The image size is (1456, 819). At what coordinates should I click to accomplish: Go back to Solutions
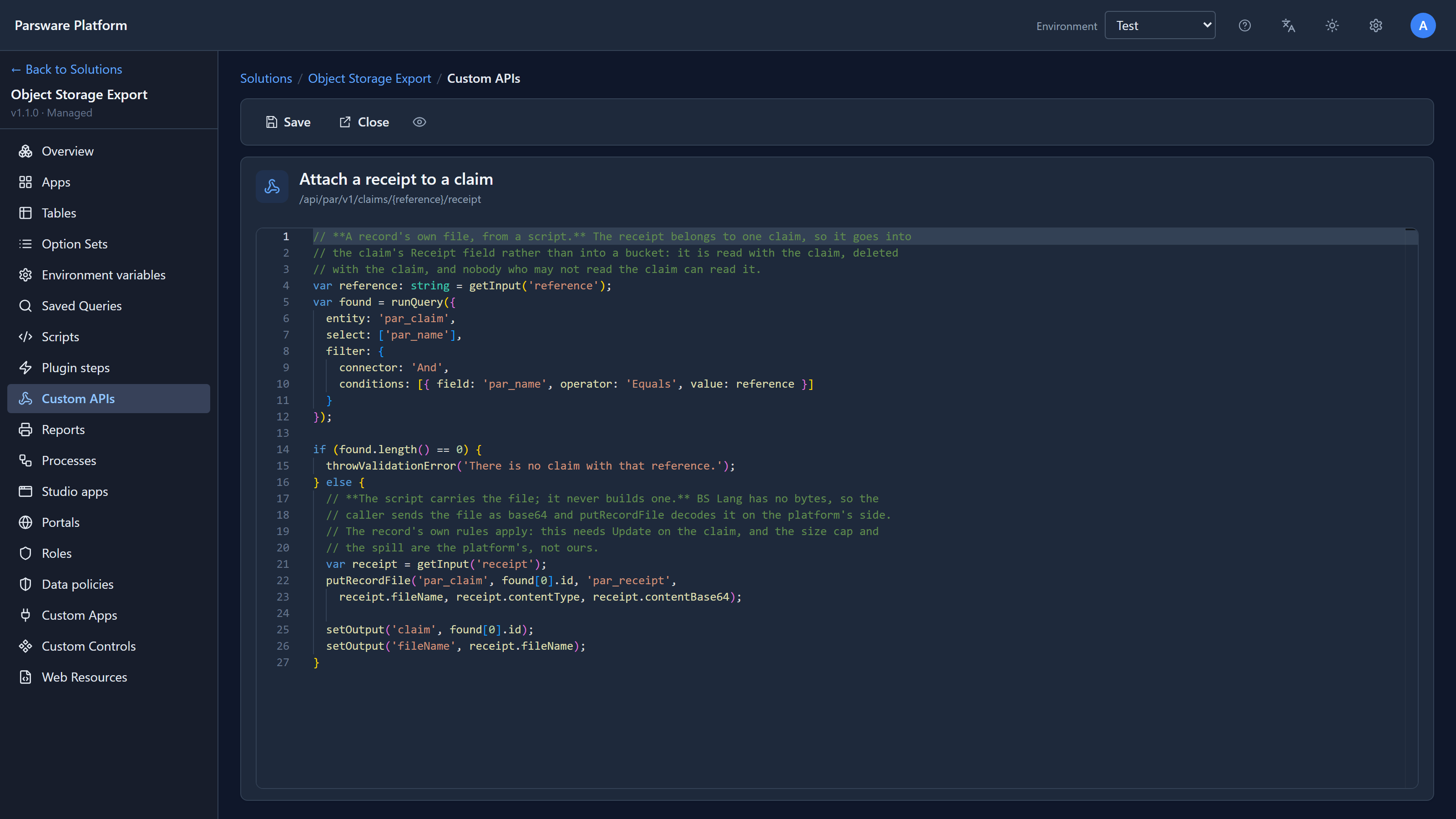point(67,69)
